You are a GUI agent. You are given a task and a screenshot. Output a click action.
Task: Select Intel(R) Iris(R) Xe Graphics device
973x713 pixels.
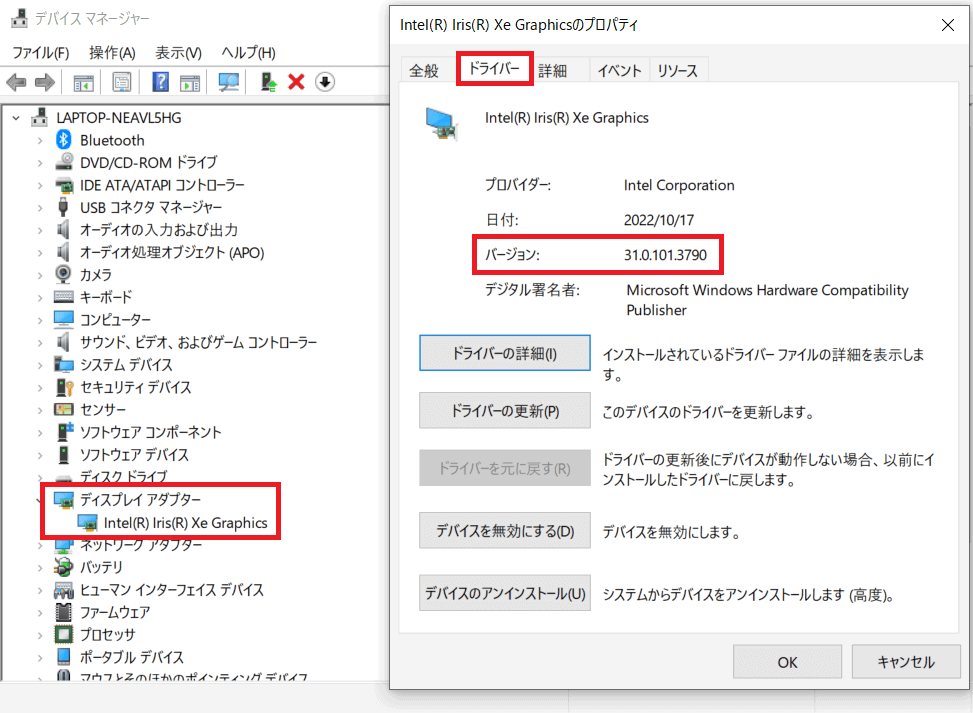point(185,523)
